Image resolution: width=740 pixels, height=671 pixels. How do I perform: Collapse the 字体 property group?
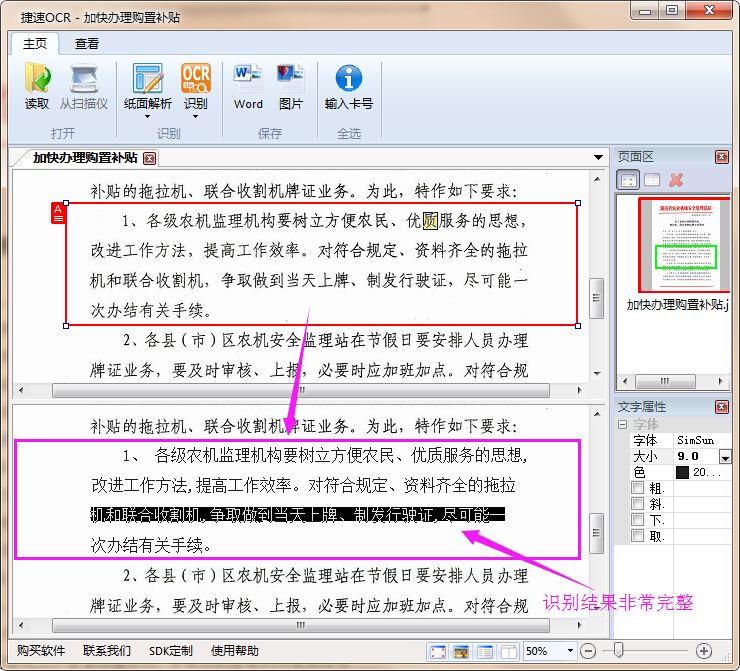coord(622,424)
